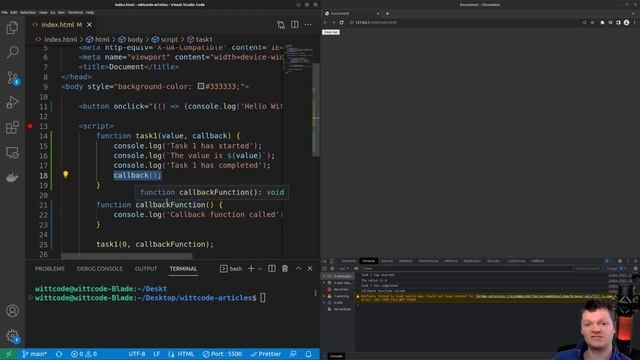Image resolution: width=640 pixels, height=360 pixels.
Task: Open the File menu in VS Code
Action: (4, 13)
